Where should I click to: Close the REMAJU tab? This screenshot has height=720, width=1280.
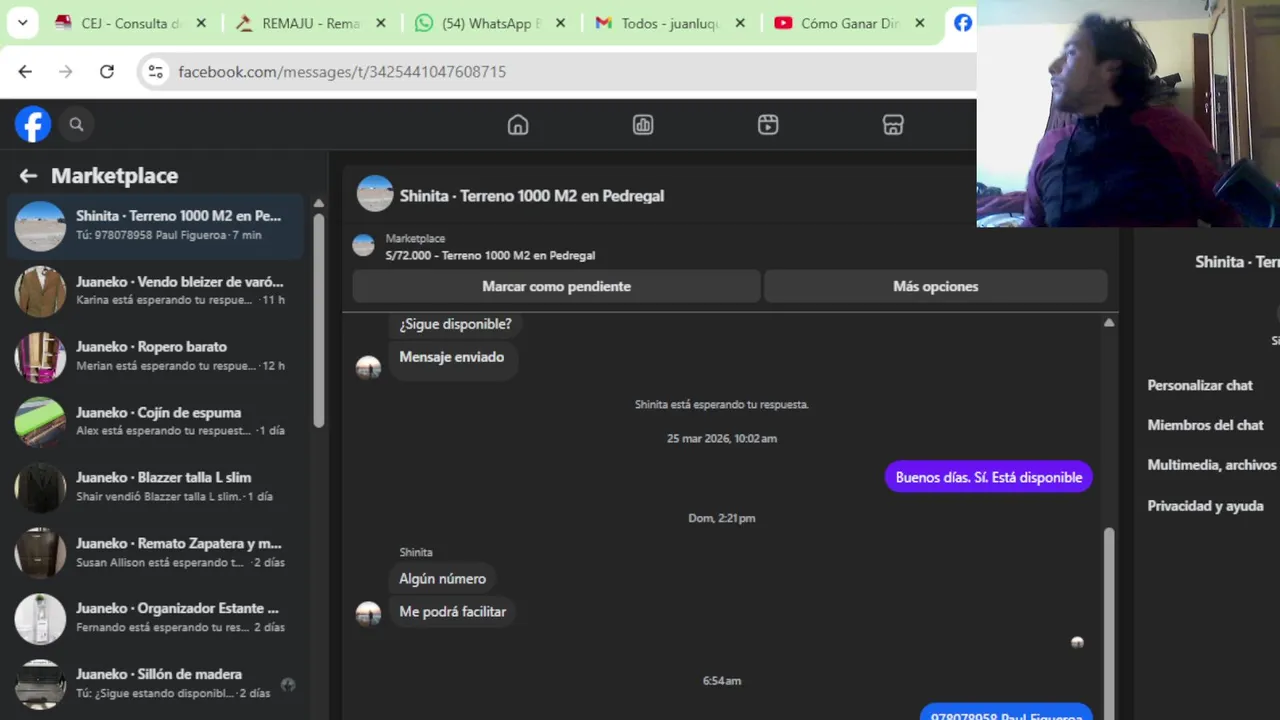point(380,23)
